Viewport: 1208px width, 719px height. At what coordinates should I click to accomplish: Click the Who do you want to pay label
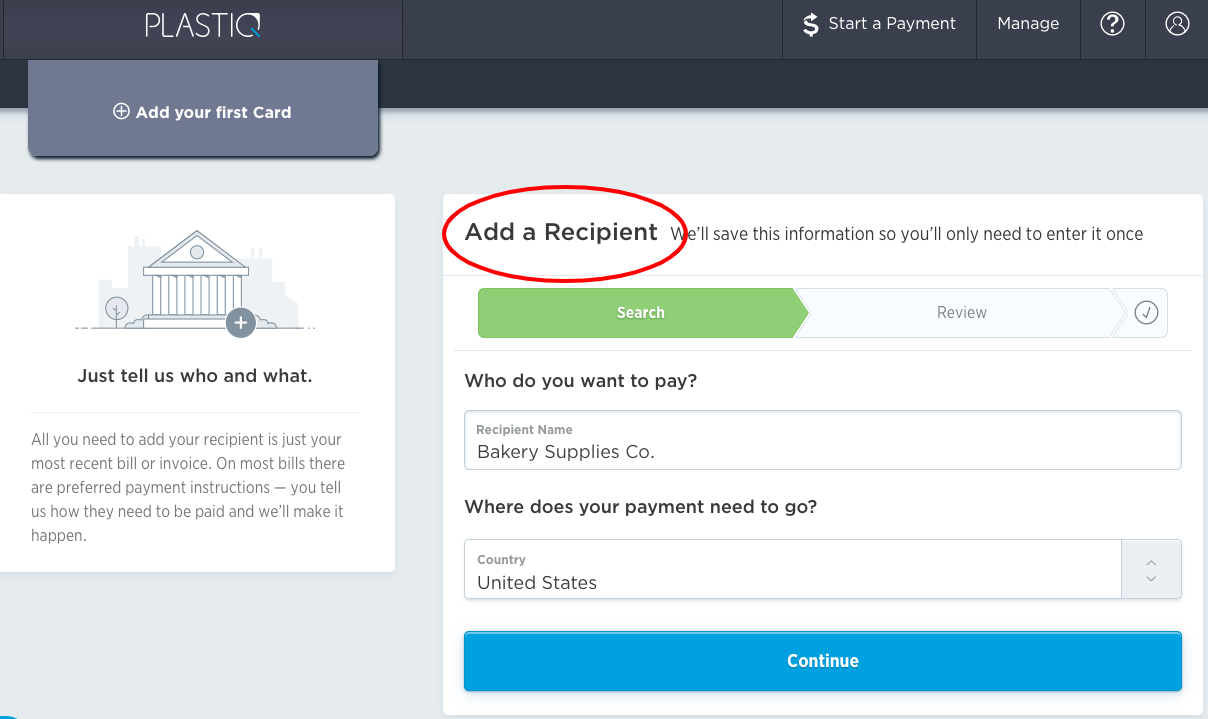(x=581, y=381)
